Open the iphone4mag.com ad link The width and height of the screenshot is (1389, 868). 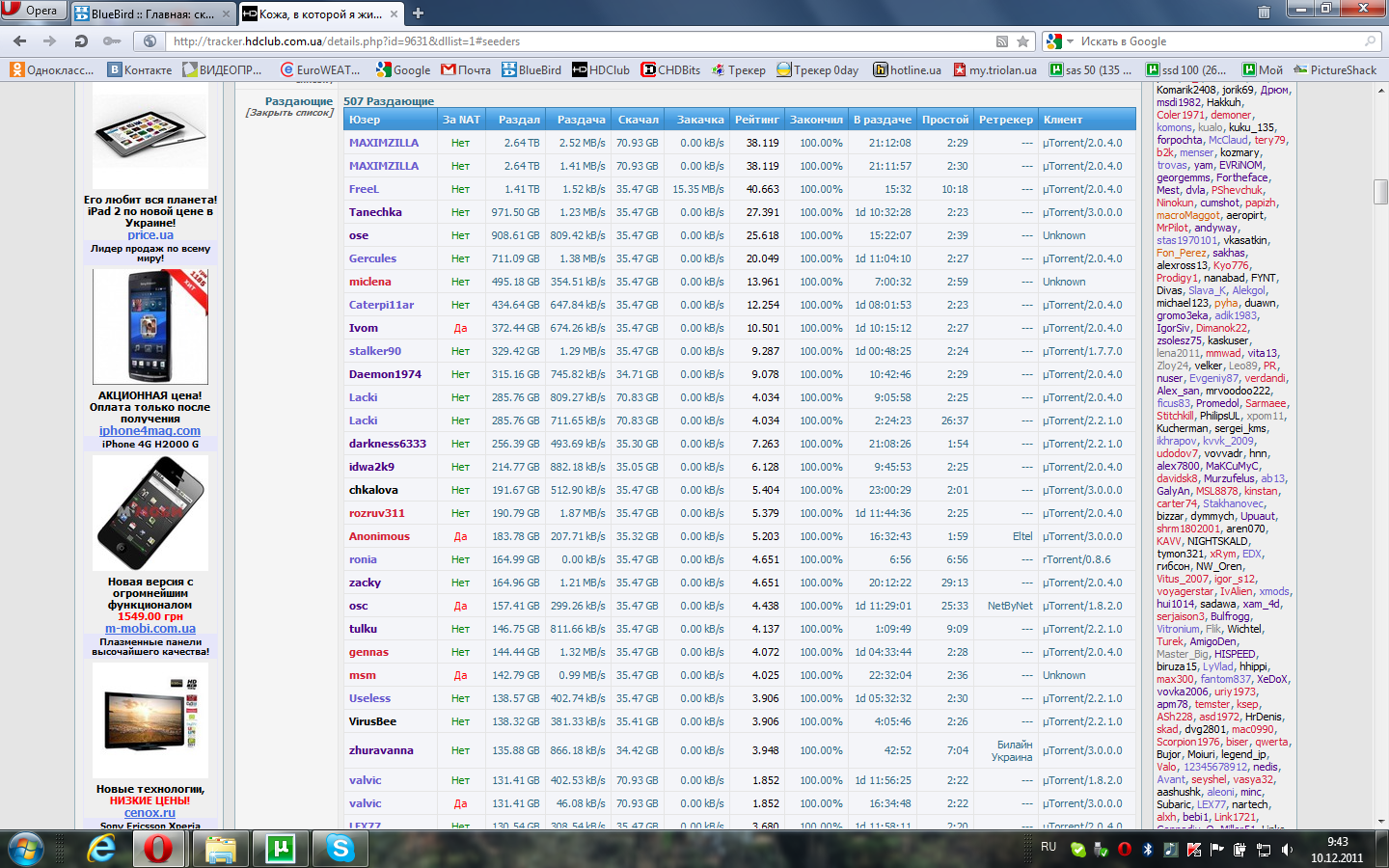(x=150, y=431)
